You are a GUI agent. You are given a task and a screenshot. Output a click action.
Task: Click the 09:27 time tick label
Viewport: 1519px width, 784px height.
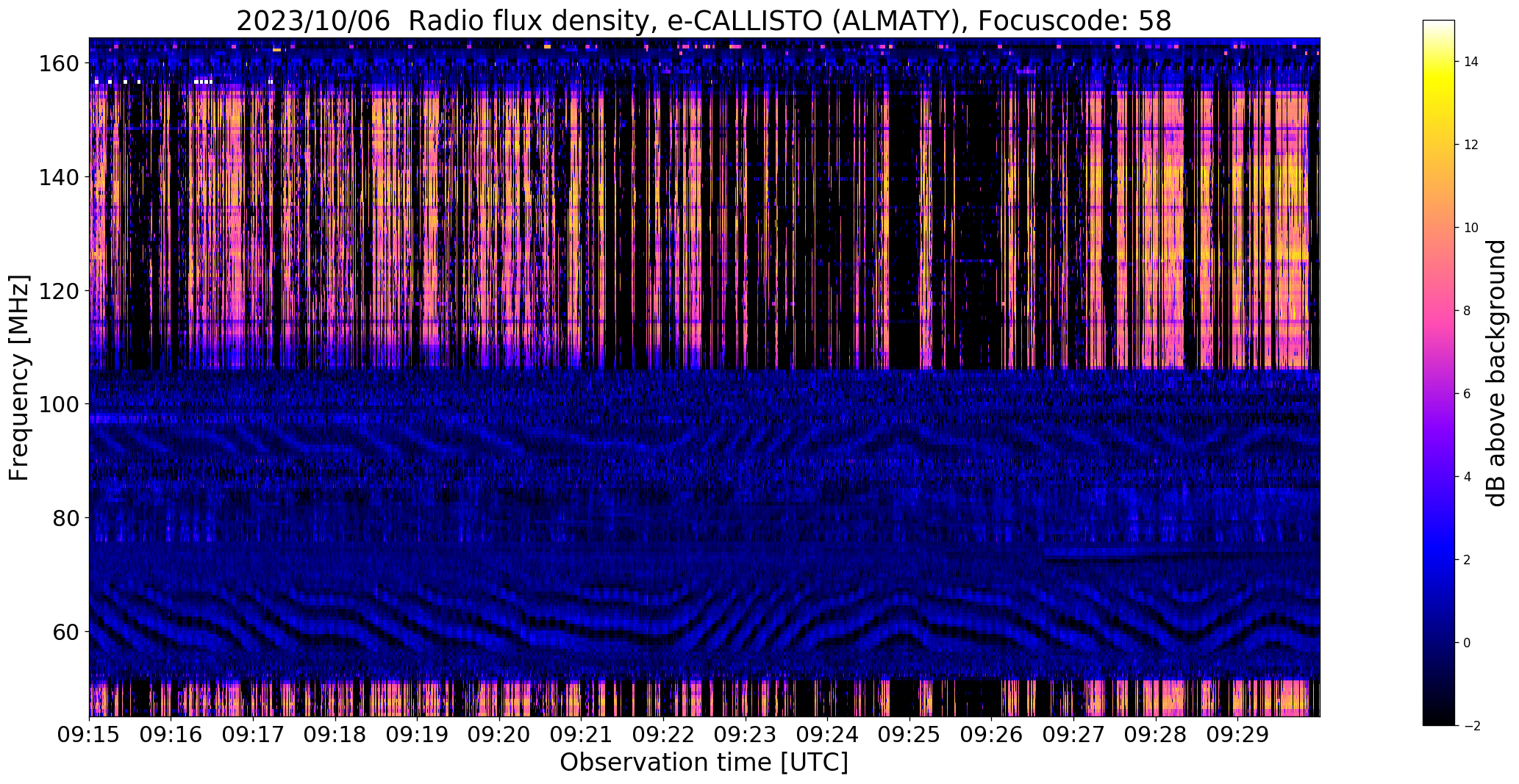pyautogui.click(x=1073, y=735)
